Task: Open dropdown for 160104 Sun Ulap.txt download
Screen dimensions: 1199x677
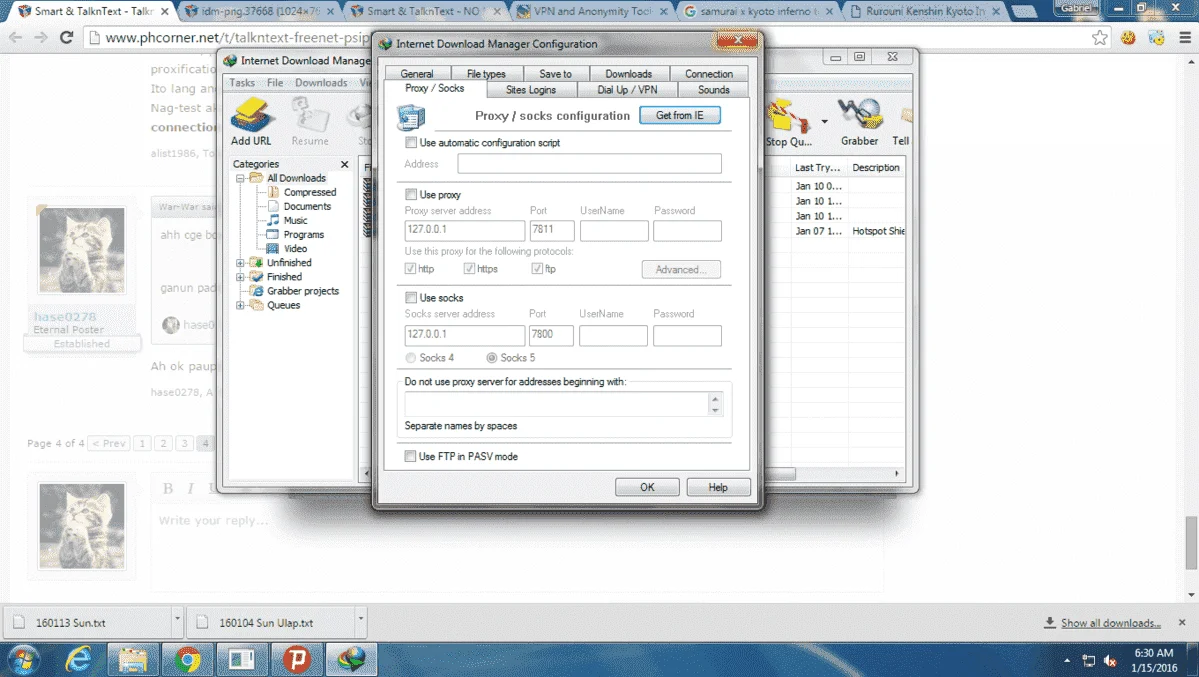Action: 360,618
